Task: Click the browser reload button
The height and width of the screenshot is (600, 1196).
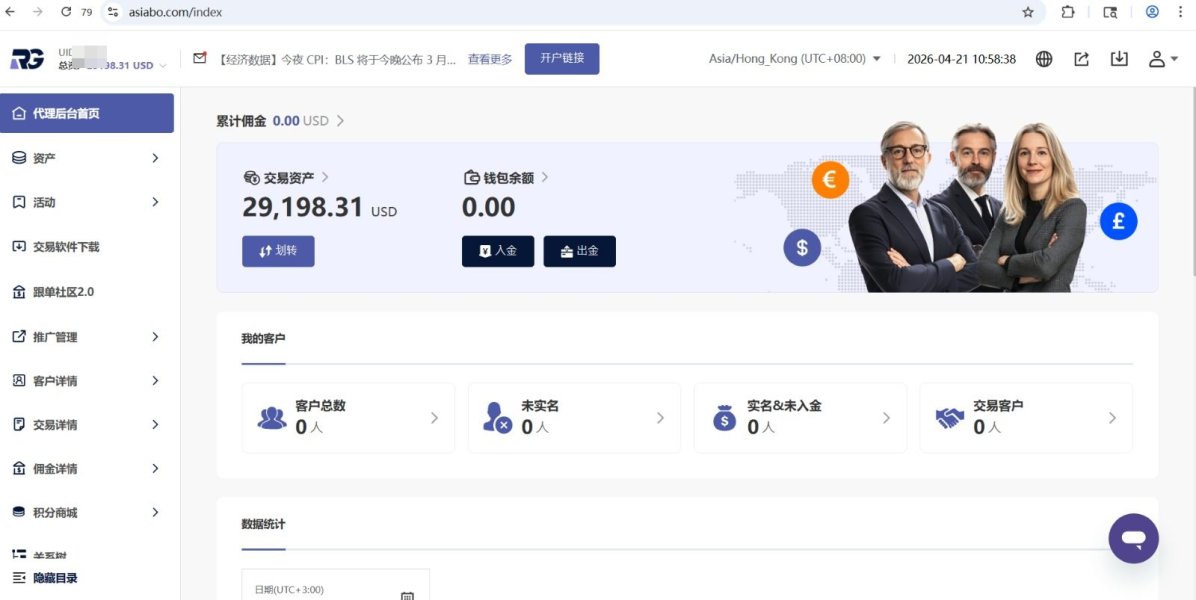Action: 66,11
